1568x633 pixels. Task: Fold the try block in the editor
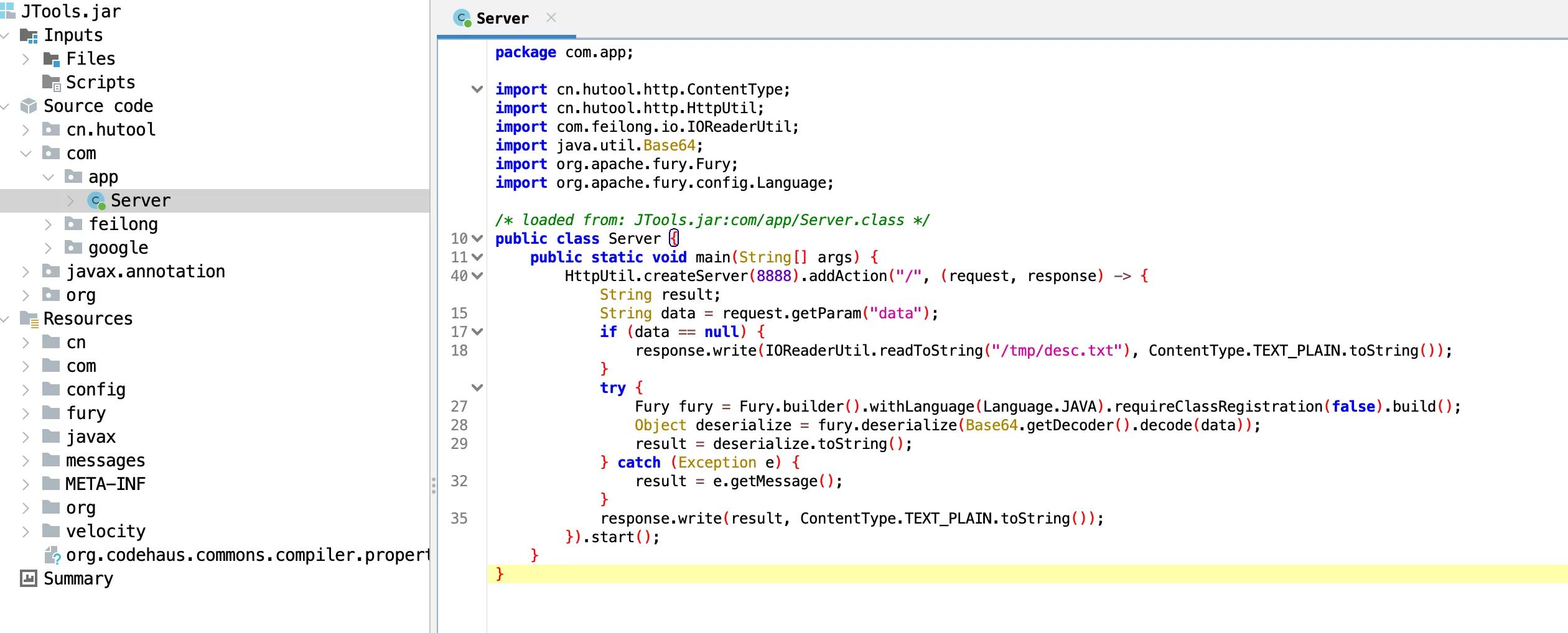(x=477, y=388)
